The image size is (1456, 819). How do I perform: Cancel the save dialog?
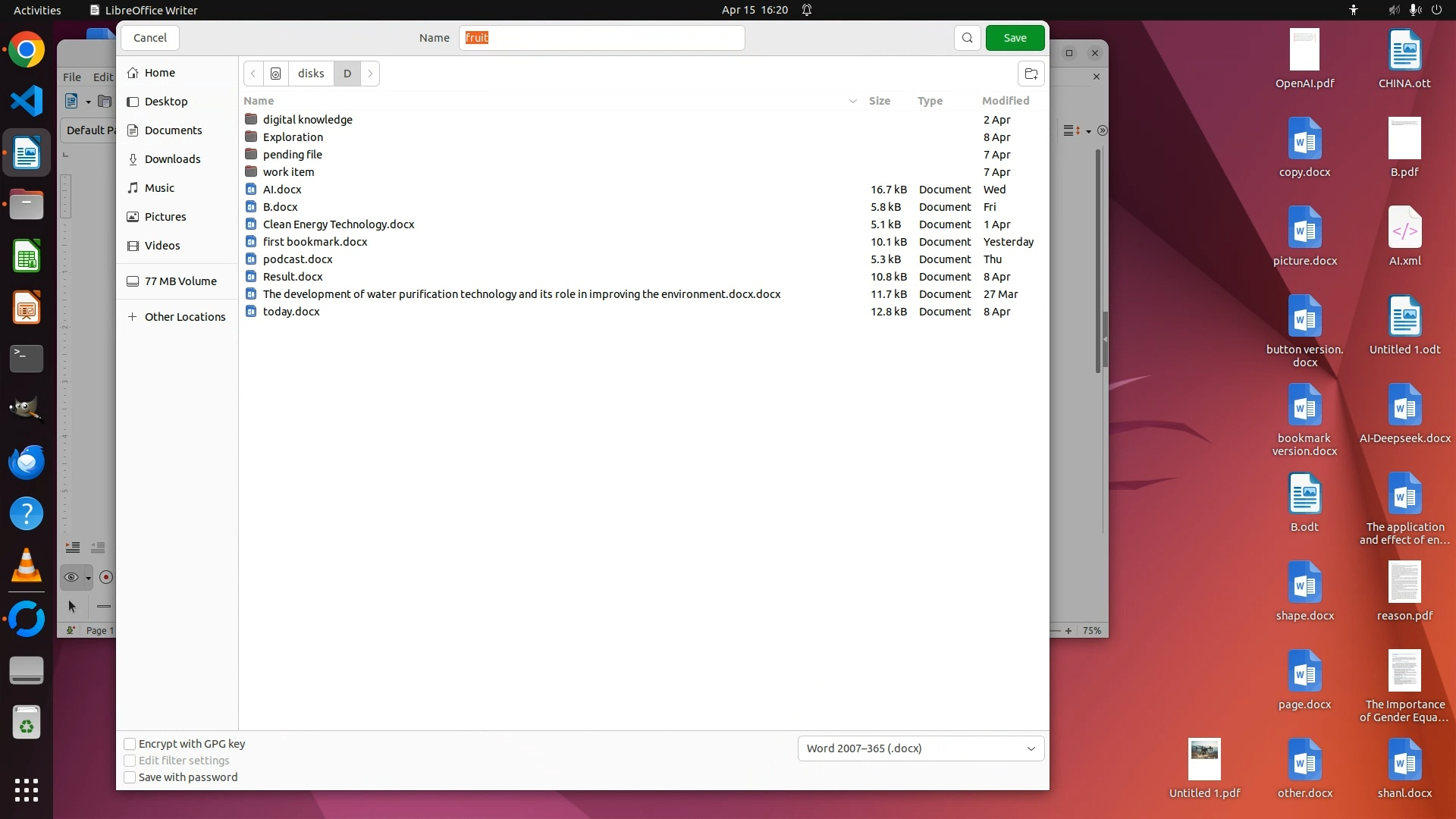tap(150, 38)
